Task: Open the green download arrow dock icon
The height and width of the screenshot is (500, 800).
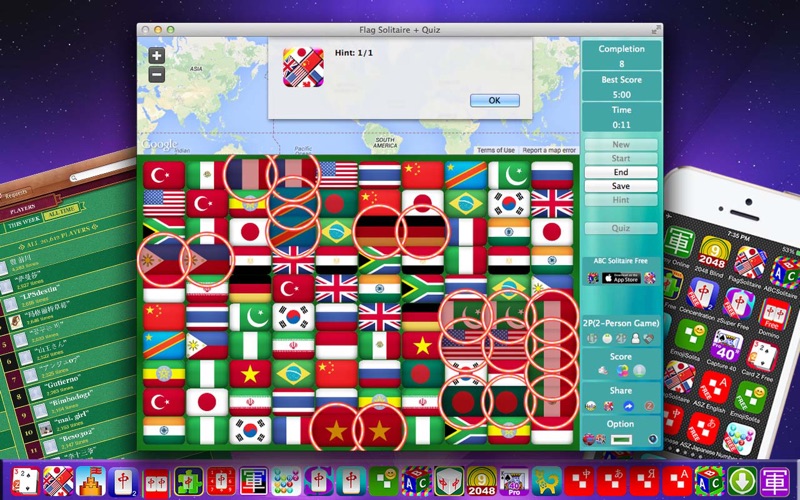Action: [742, 480]
